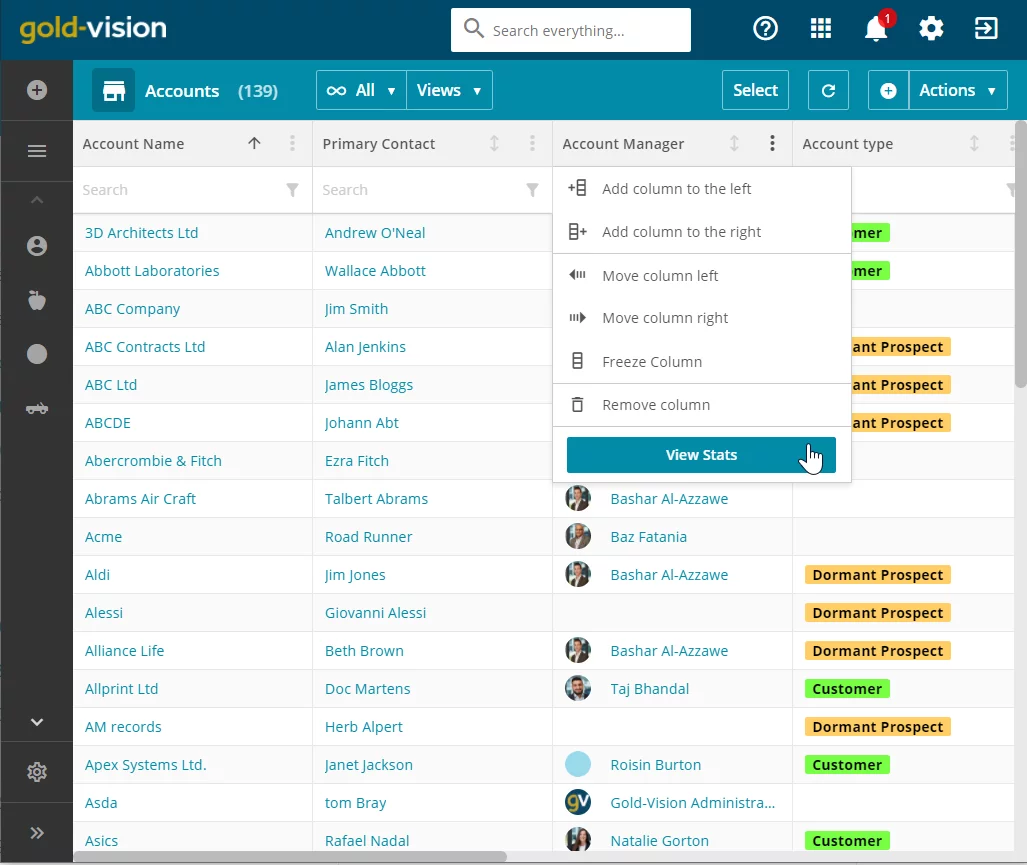This screenshot has height=865, width=1027.
Task: Click the sidebar down chevron
Action: (37, 722)
